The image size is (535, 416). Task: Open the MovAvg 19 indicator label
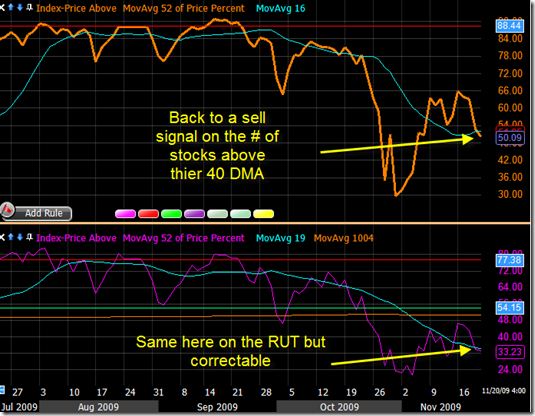click(x=280, y=238)
